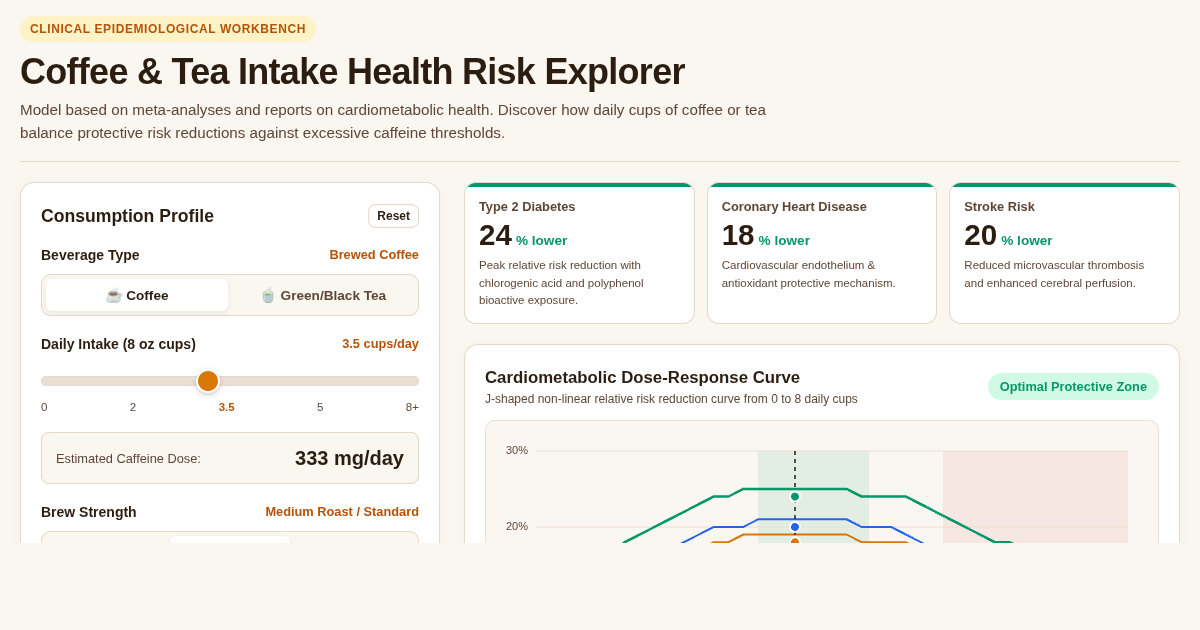Open the Type 2 Diabetes risk card
1200x630 pixels.
[x=579, y=253]
